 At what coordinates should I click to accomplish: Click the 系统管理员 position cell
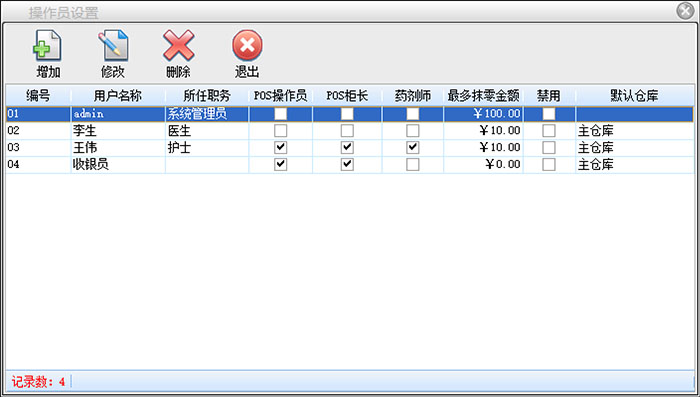click(207, 114)
